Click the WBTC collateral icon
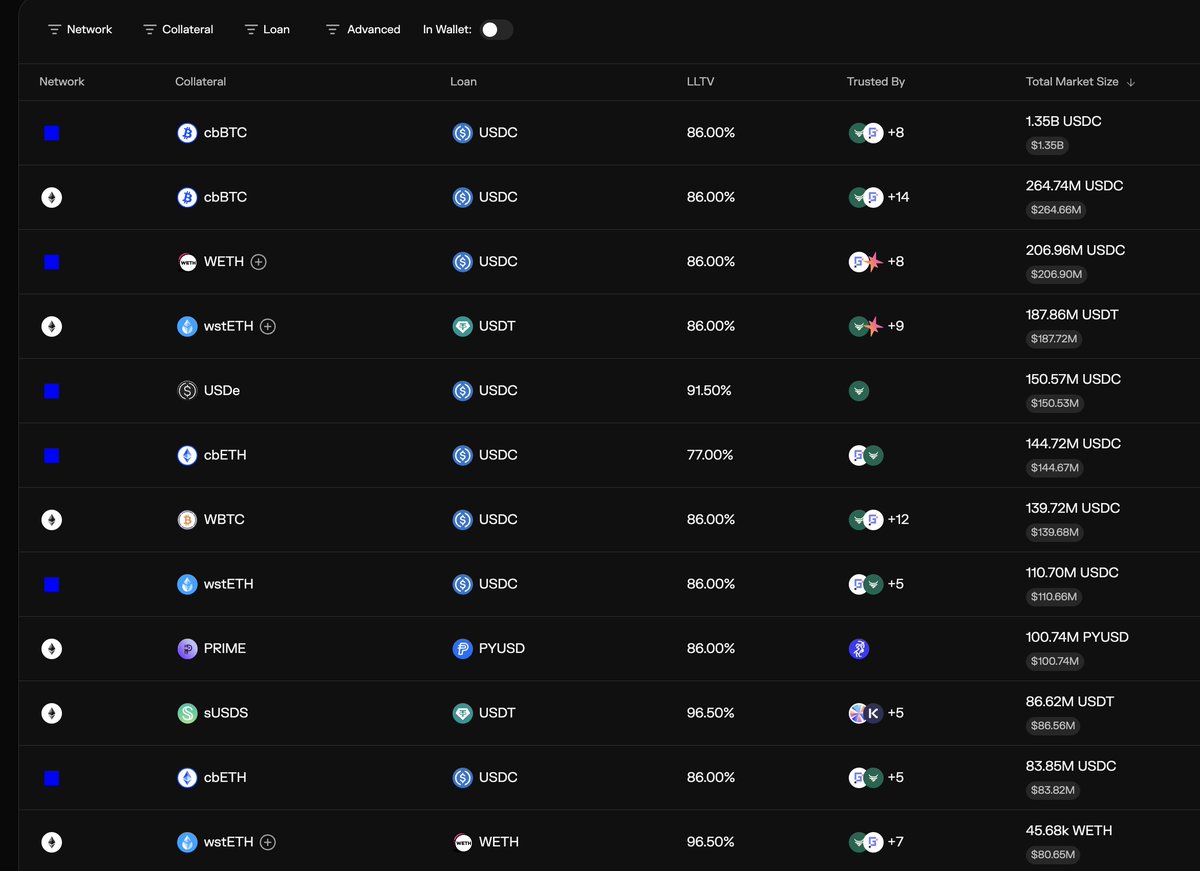The height and width of the screenshot is (871, 1200). [x=187, y=520]
